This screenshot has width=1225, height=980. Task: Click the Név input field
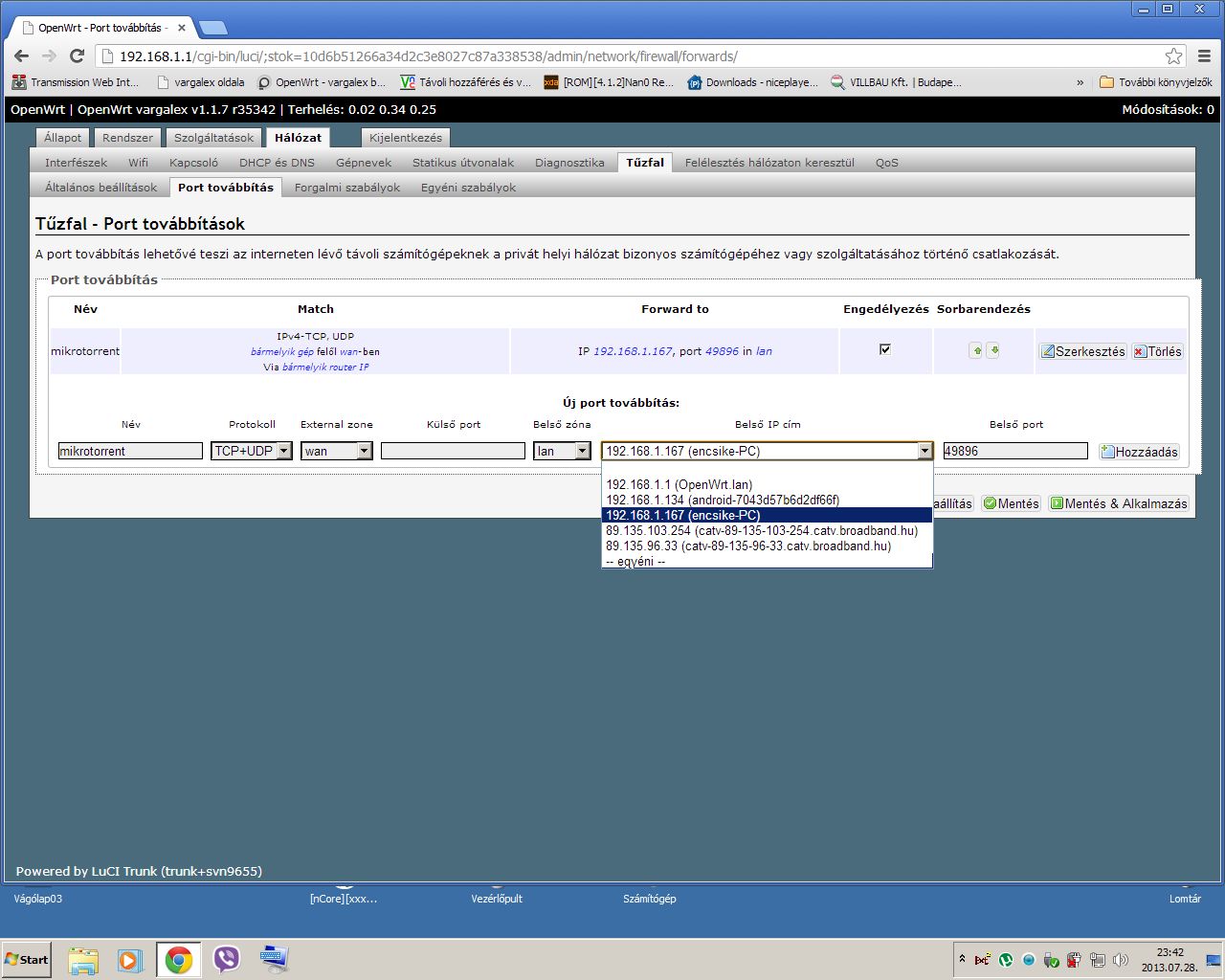point(130,451)
